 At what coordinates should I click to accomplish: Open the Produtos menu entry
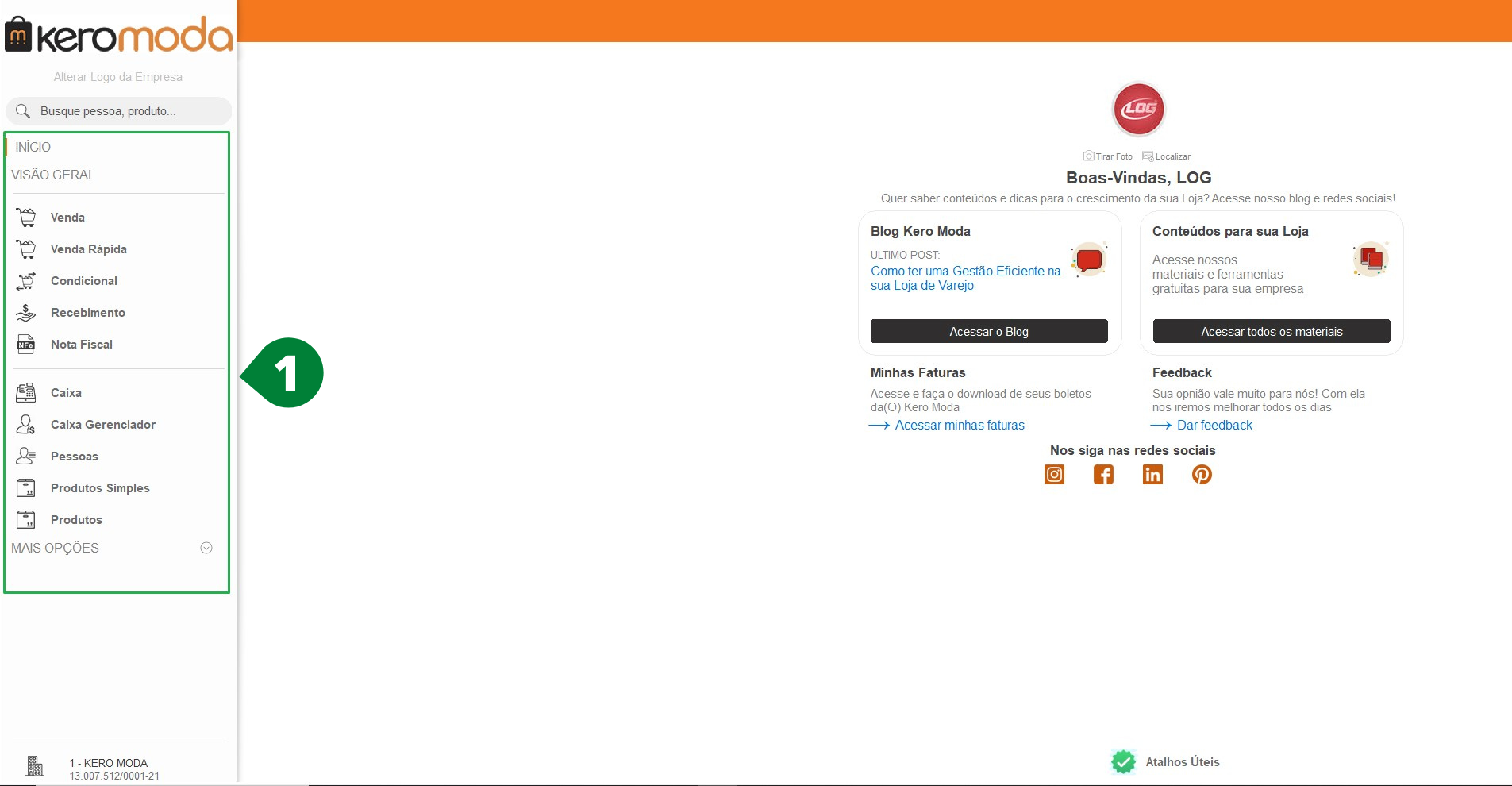click(76, 520)
